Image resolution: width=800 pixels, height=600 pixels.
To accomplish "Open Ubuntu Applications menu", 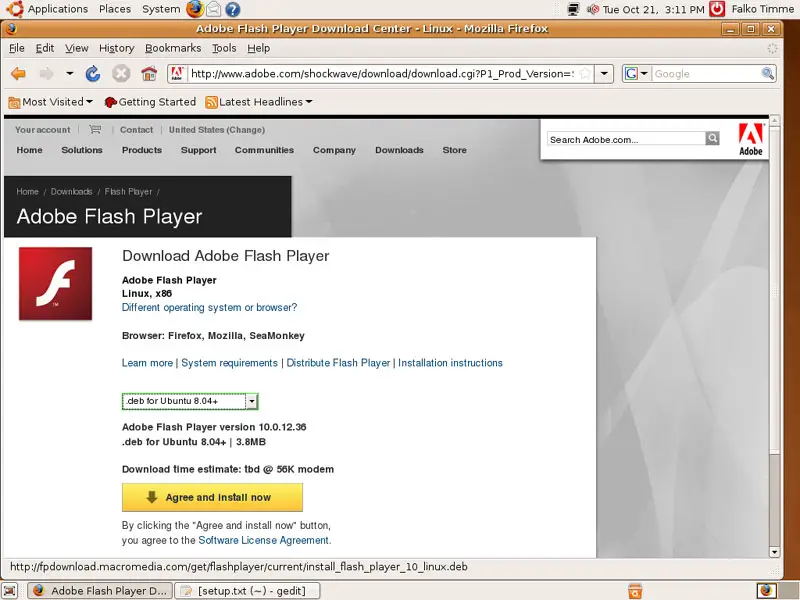I will click(57, 9).
